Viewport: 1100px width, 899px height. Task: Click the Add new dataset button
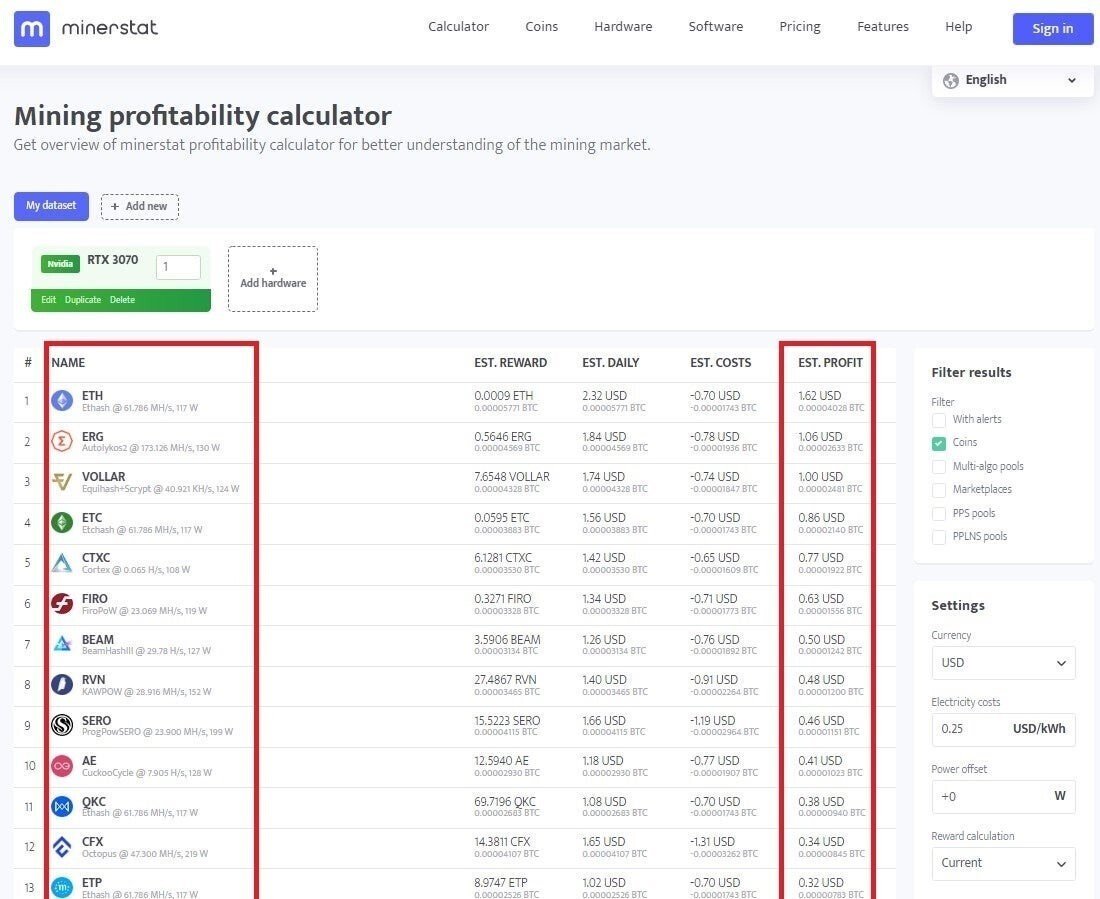pyautogui.click(x=140, y=206)
